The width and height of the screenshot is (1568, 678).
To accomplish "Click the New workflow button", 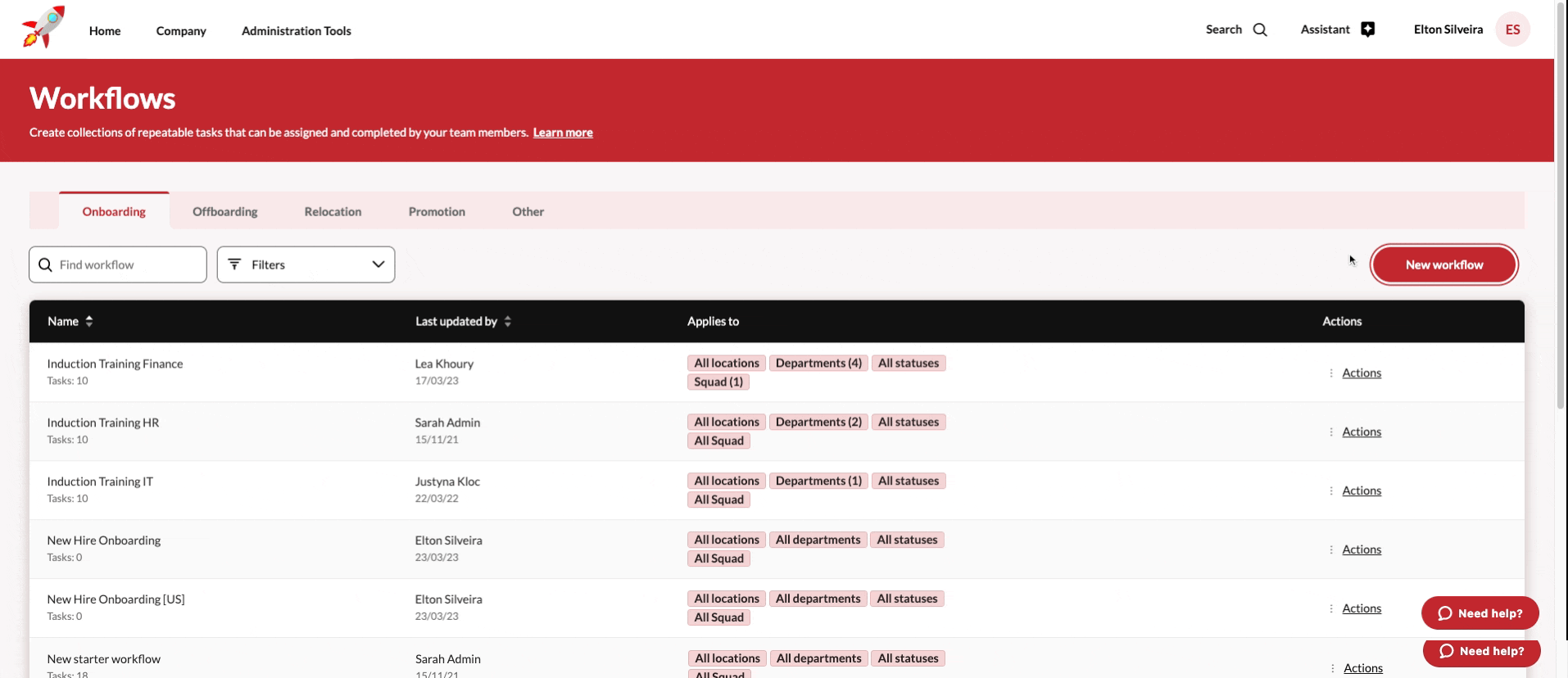I will tap(1443, 264).
